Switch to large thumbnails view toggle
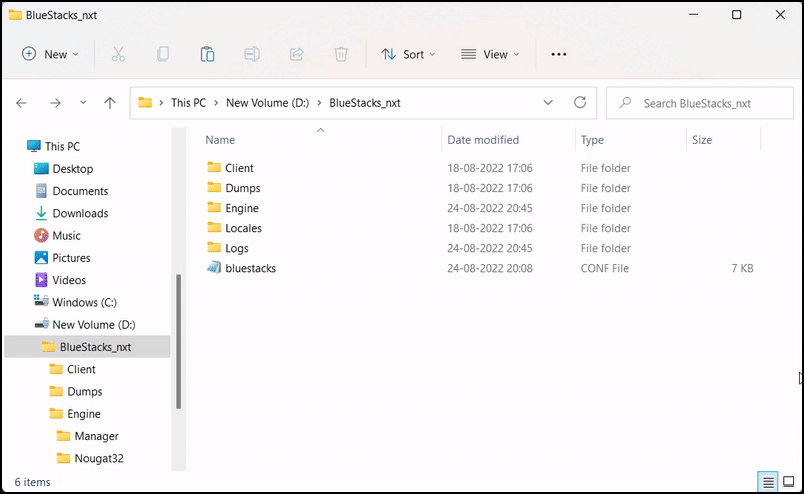Viewport: 804px width, 494px height. point(788,482)
